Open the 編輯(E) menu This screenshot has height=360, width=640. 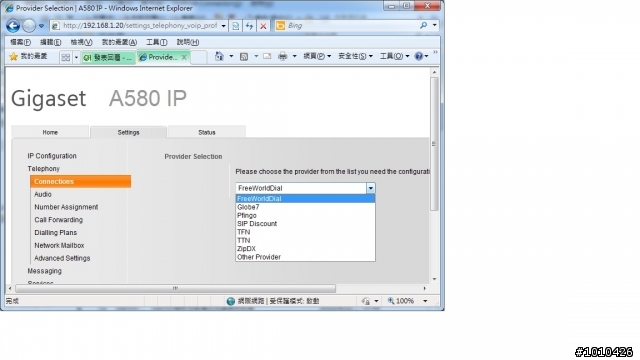(51, 42)
